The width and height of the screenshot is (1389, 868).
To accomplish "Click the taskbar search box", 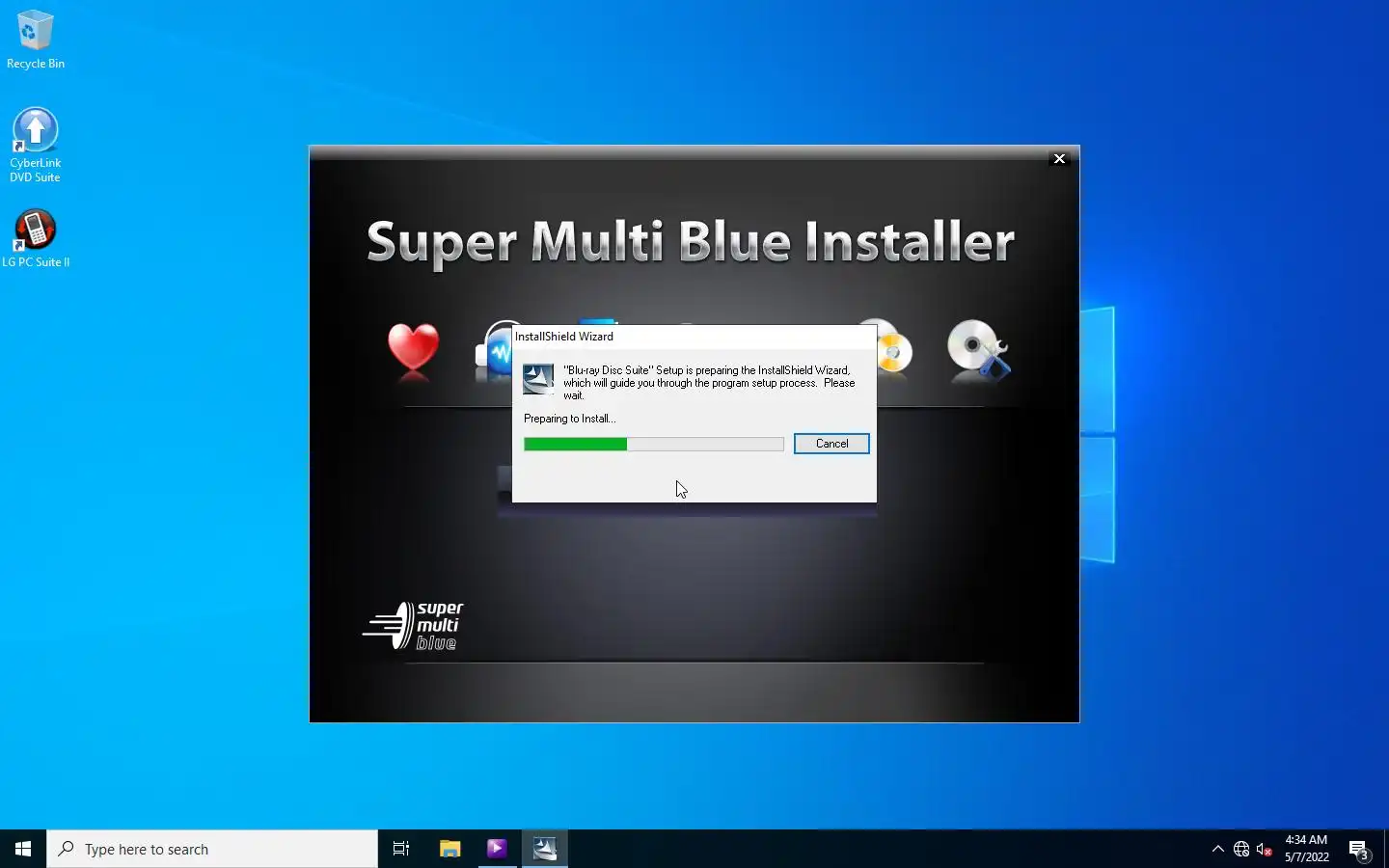I will [x=212, y=849].
